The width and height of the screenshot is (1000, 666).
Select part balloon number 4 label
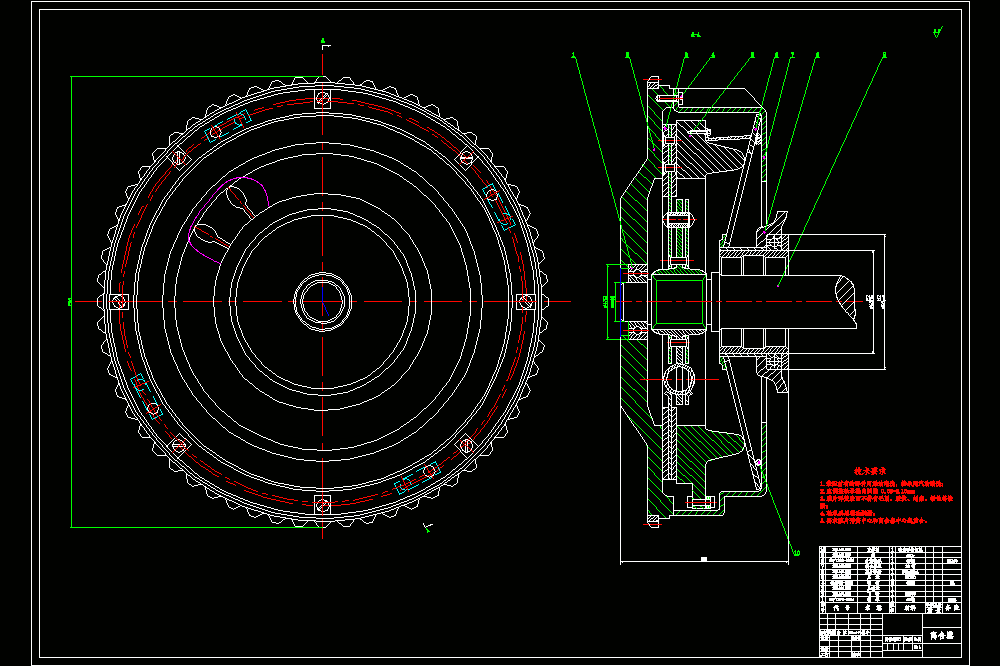712,56
